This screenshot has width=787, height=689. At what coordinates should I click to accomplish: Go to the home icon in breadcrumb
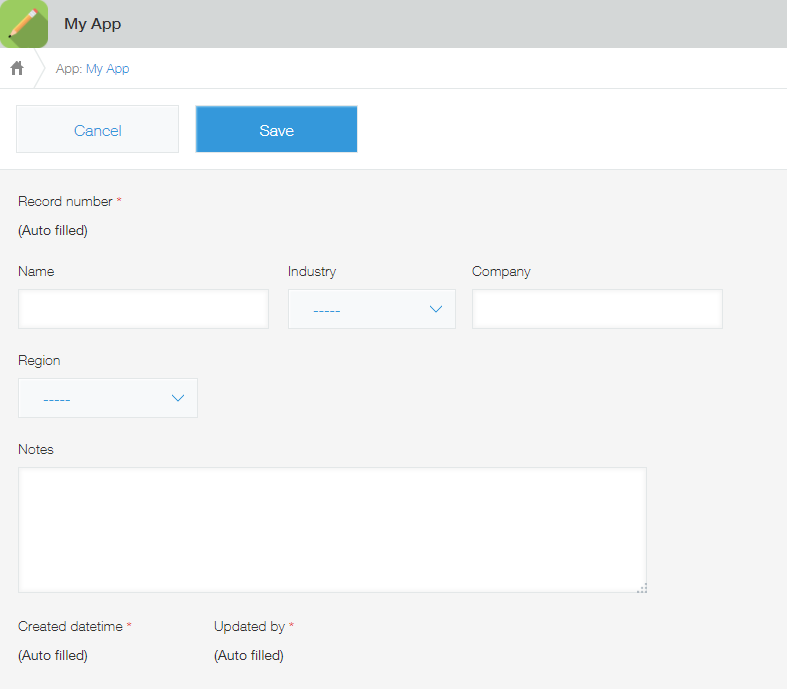(x=17, y=68)
